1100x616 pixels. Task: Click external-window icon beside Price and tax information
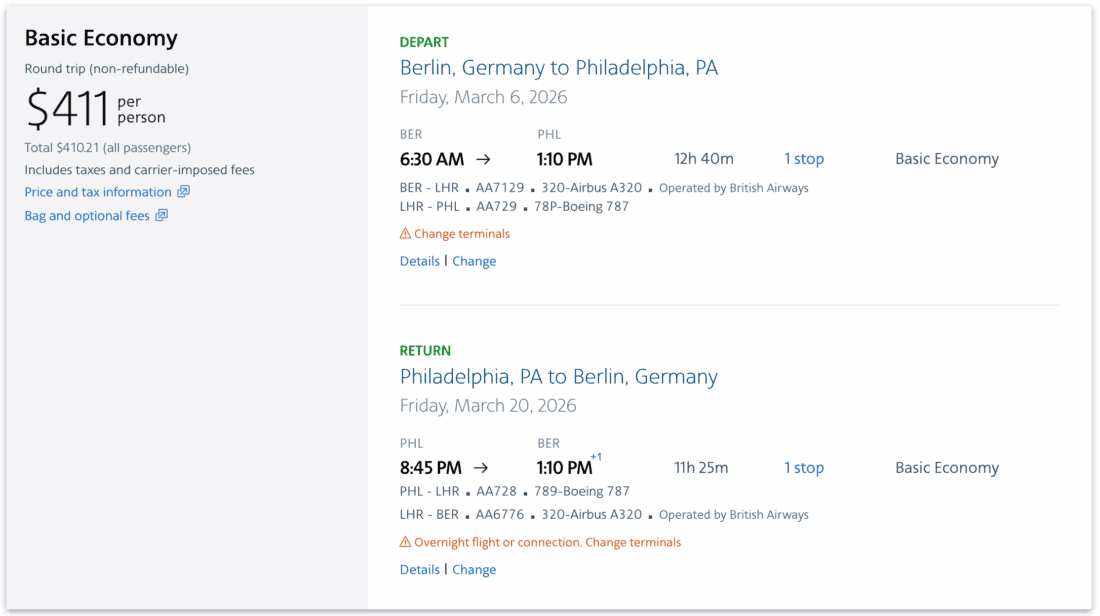click(183, 192)
